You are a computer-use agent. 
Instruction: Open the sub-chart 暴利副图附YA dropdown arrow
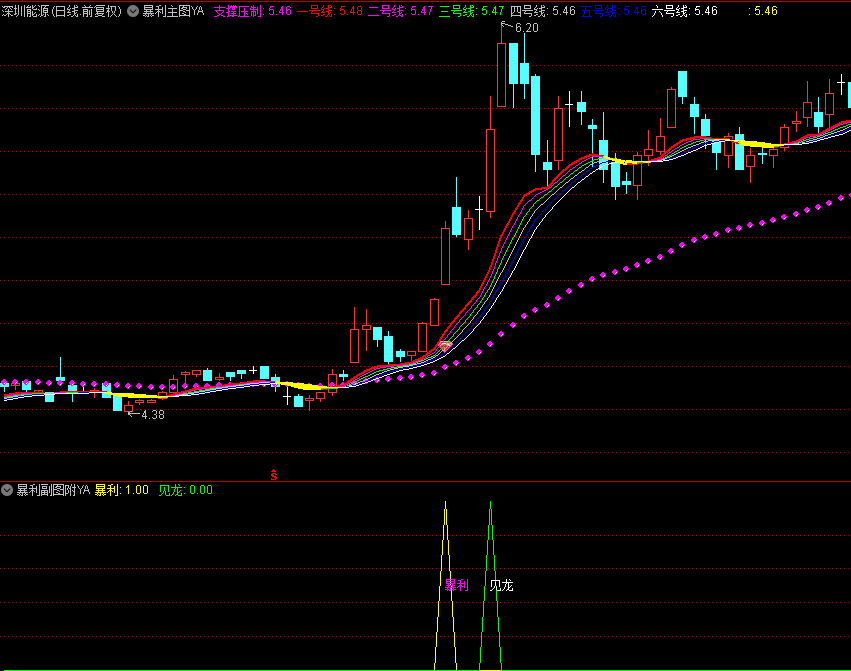7,490
